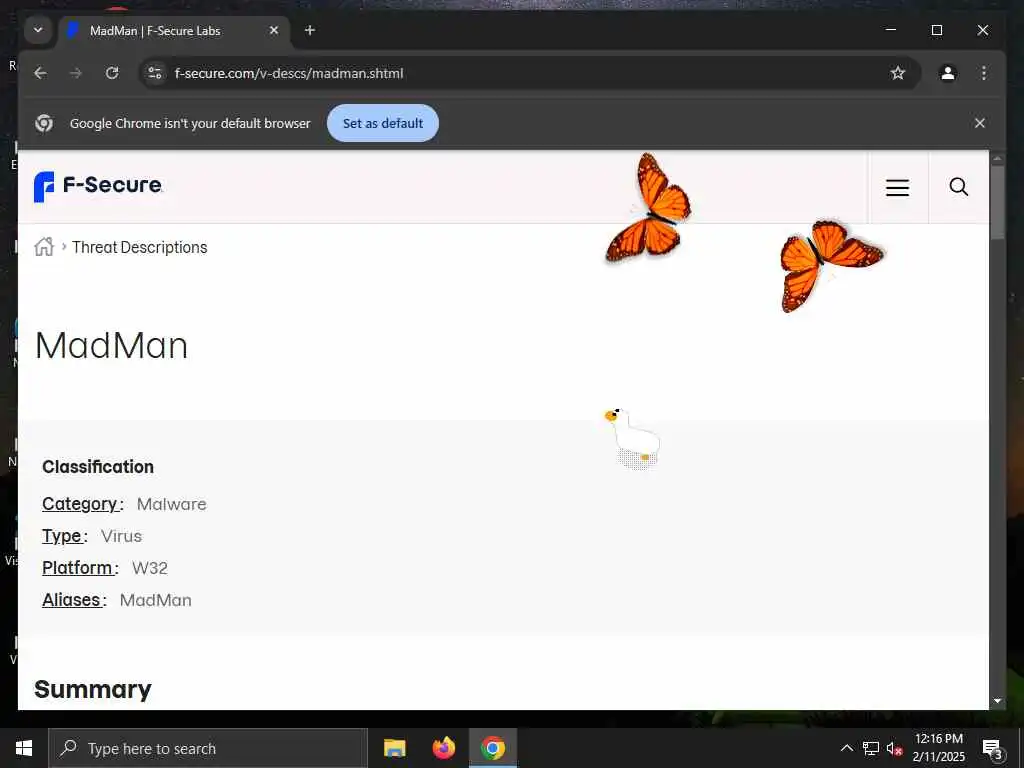This screenshot has height=768, width=1024.
Task: Click the scrollbar down arrow
Action: (997, 701)
